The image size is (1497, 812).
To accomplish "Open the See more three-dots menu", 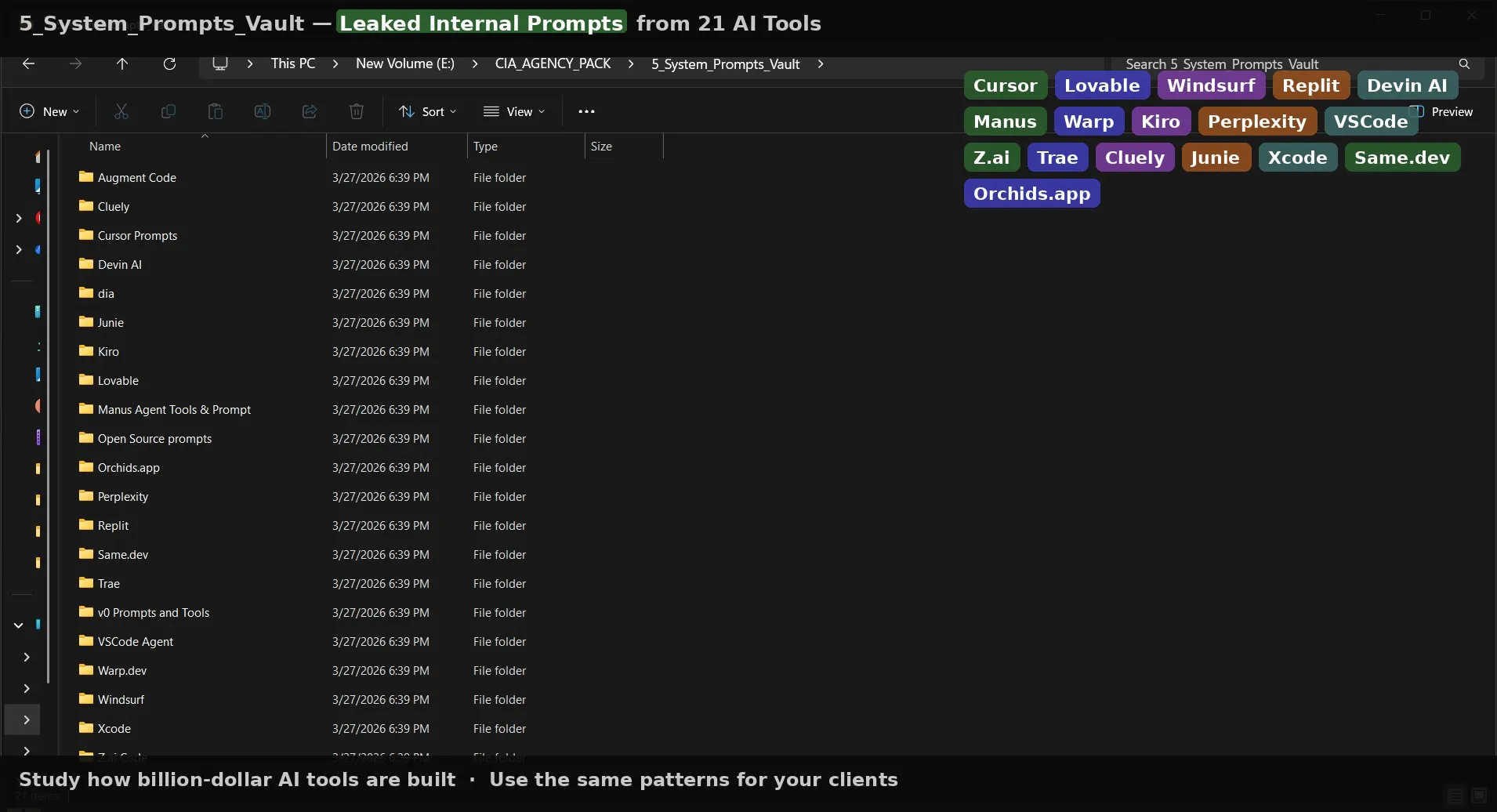I will [586, 111].
